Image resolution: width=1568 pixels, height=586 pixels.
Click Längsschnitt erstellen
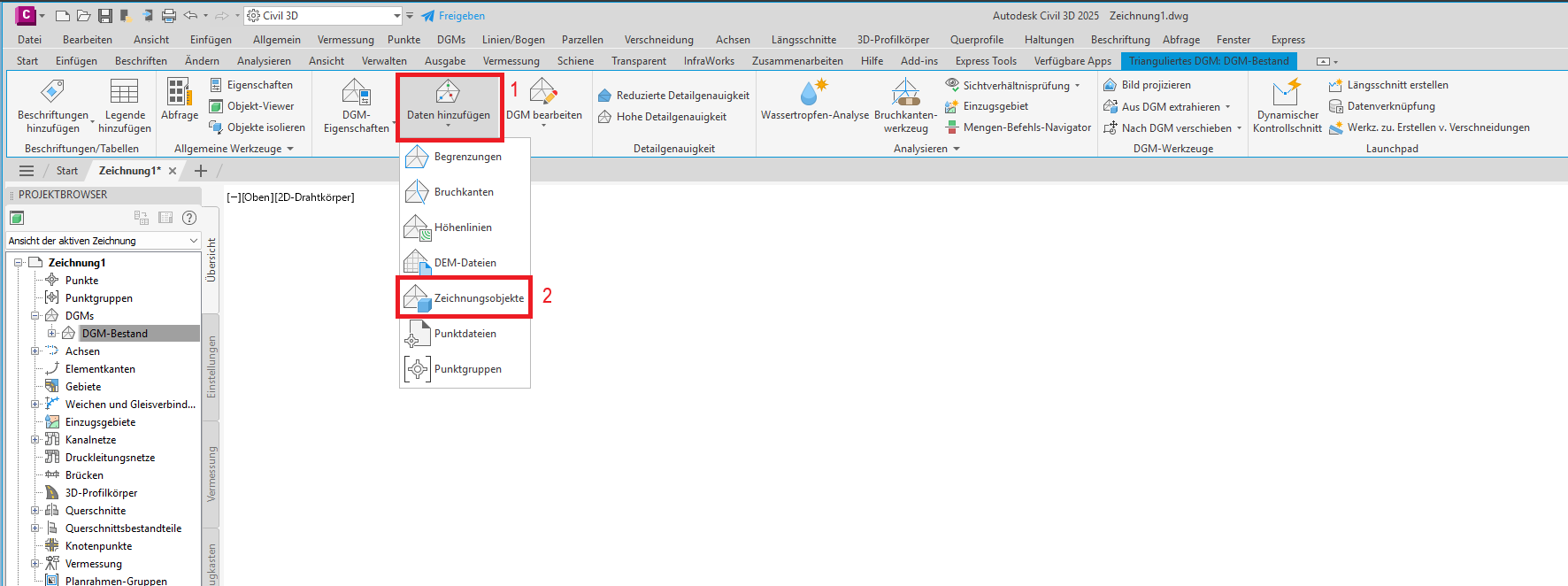pos(1388,85)
